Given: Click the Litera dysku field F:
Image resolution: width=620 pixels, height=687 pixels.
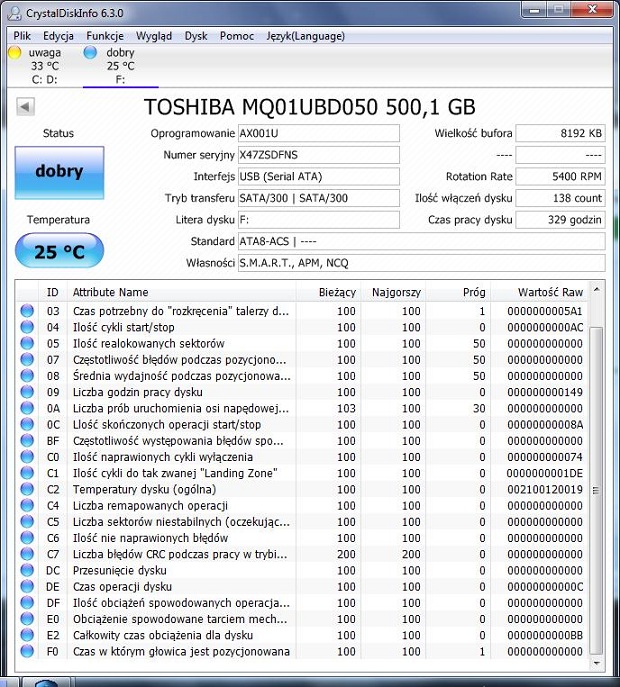Looking at the screenshot, I should pos(319,220).
